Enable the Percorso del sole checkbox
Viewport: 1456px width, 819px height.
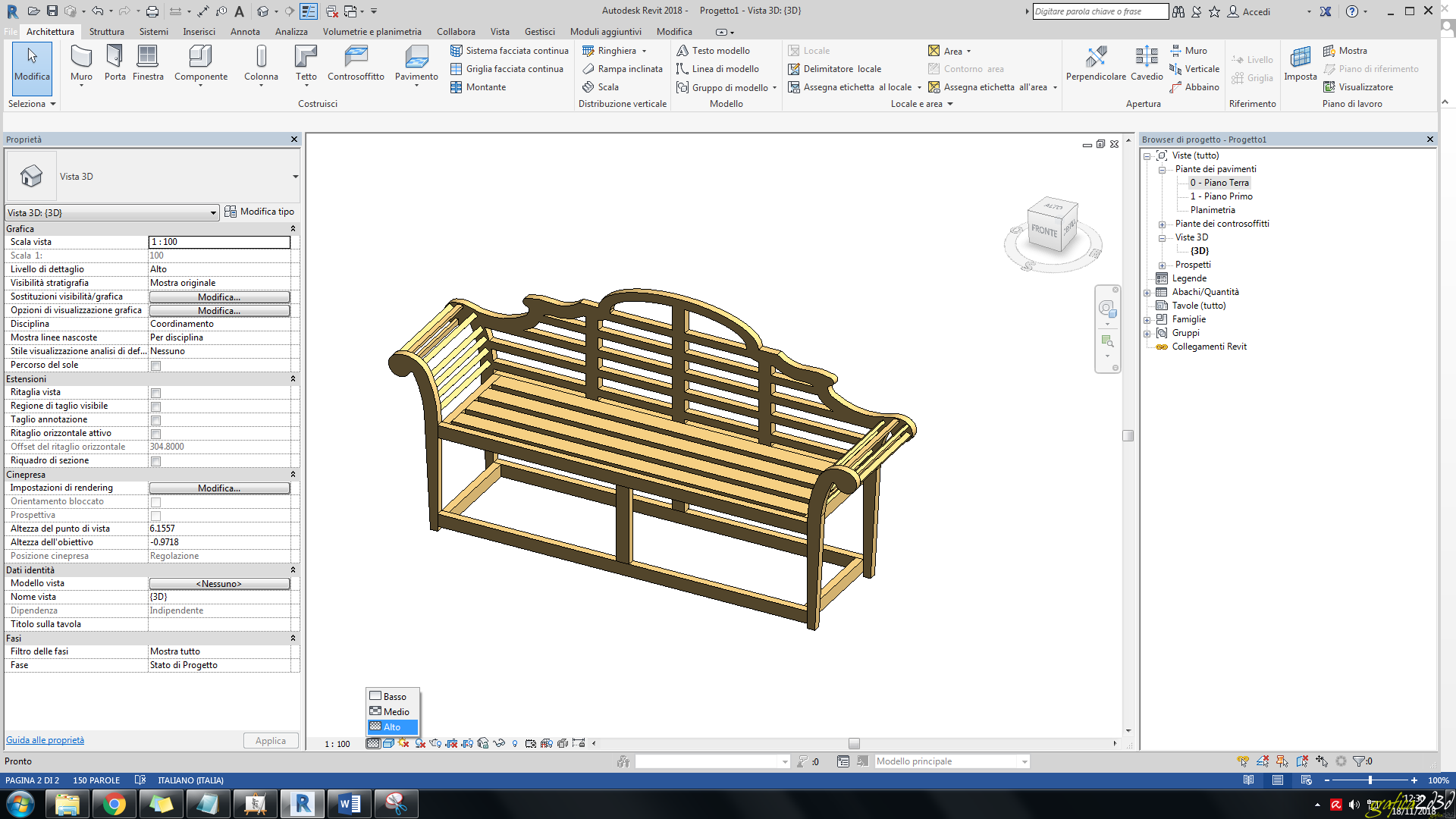pos(155,365)
